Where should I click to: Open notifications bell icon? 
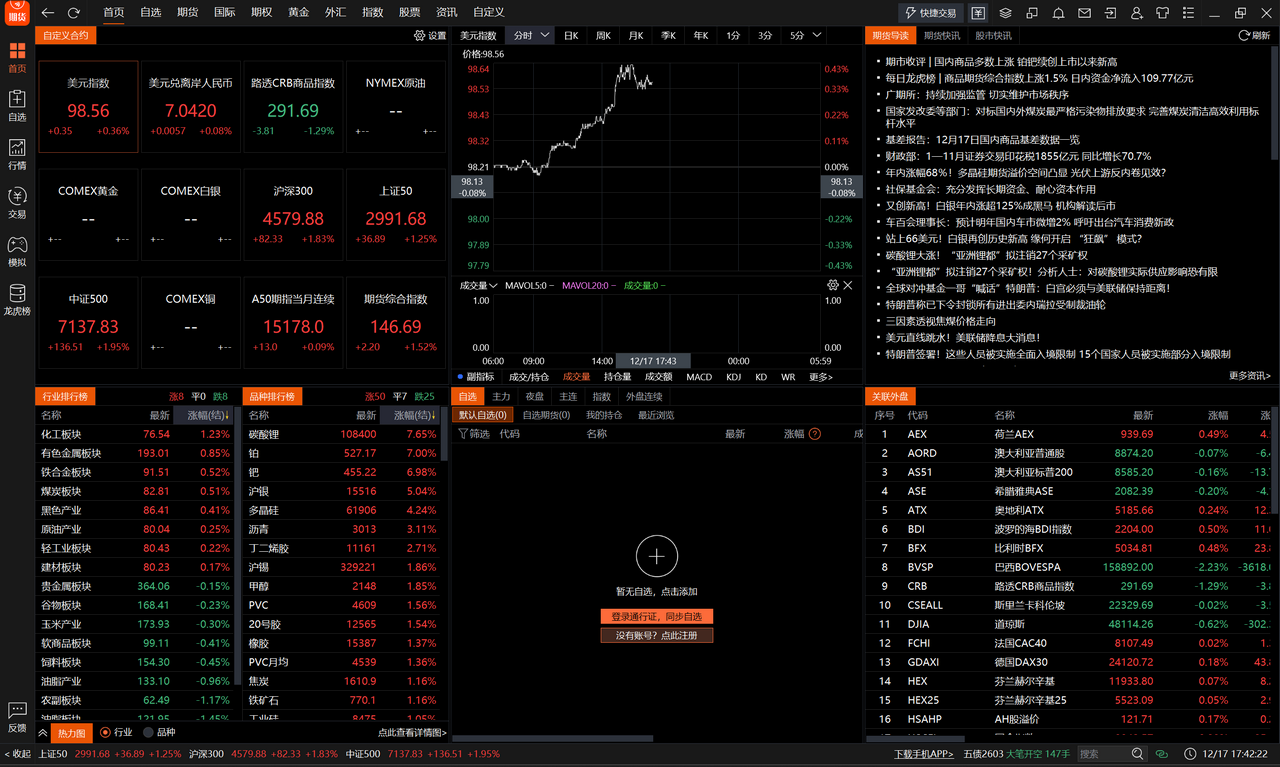click(1058, 13)
